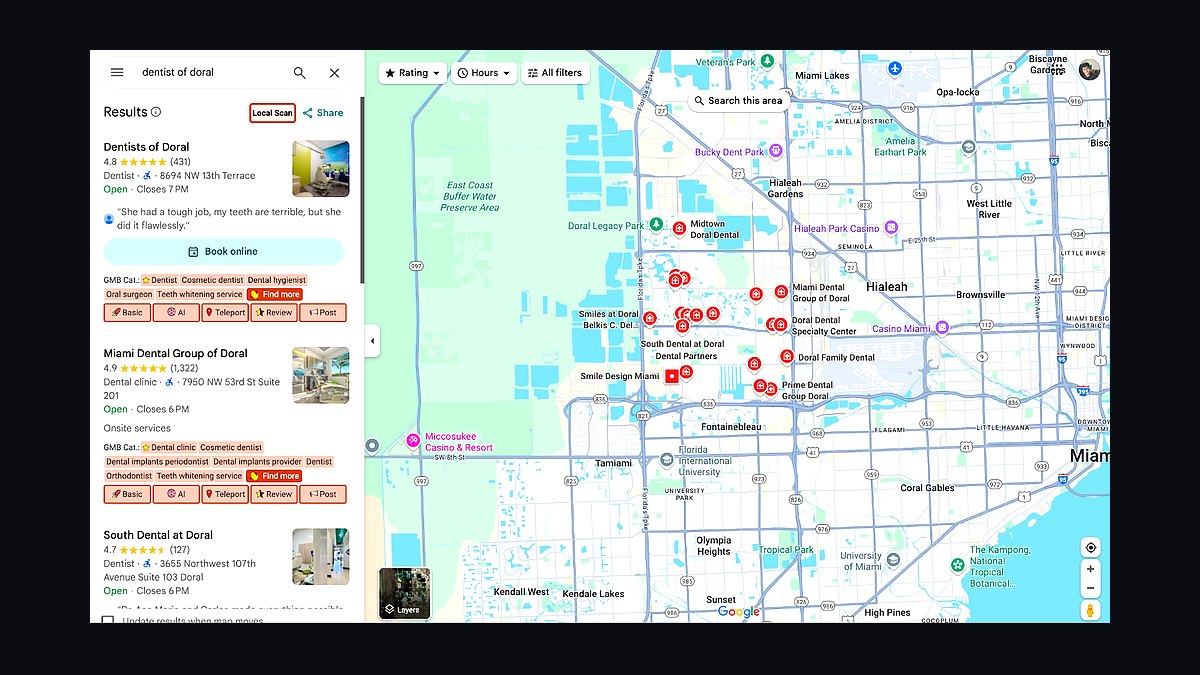Click the Midtown Doral Dental map pin
The width and height of the screenshot is (1200, 675).
pos(679,229)
